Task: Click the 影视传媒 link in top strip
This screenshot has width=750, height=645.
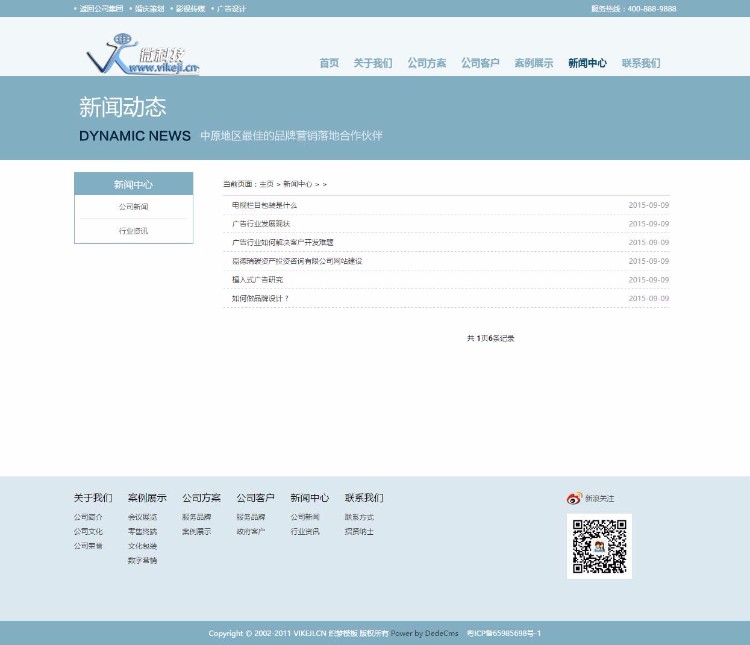Action: click(x=190, y=9)
